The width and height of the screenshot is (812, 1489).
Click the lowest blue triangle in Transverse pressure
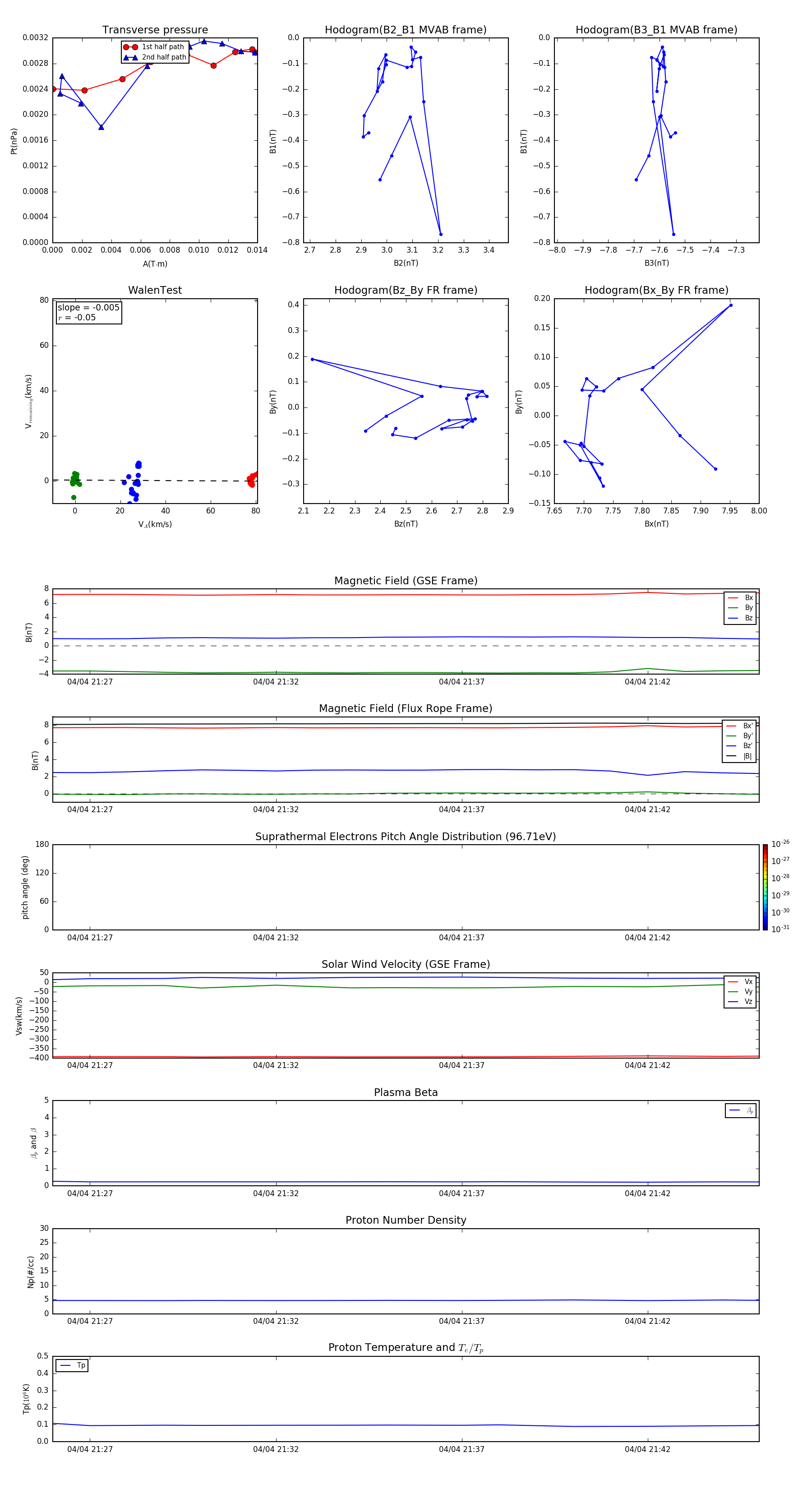(101, 127)
